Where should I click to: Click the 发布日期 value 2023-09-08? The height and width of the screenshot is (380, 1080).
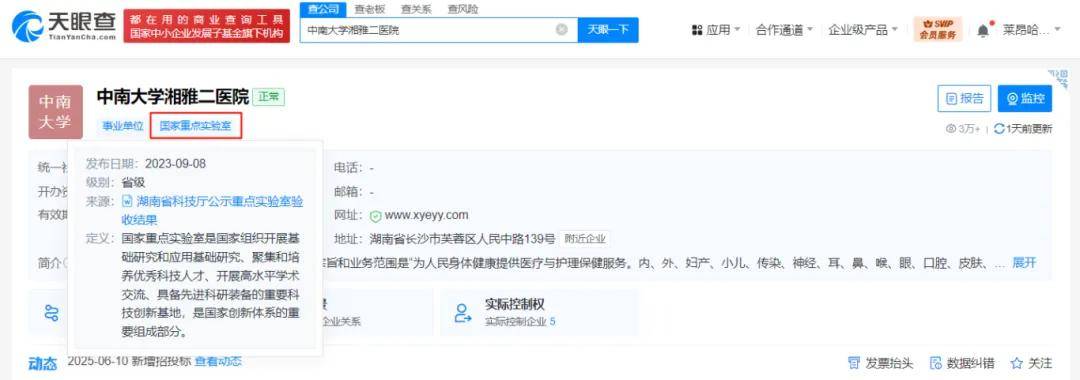(x=175, y=164)
